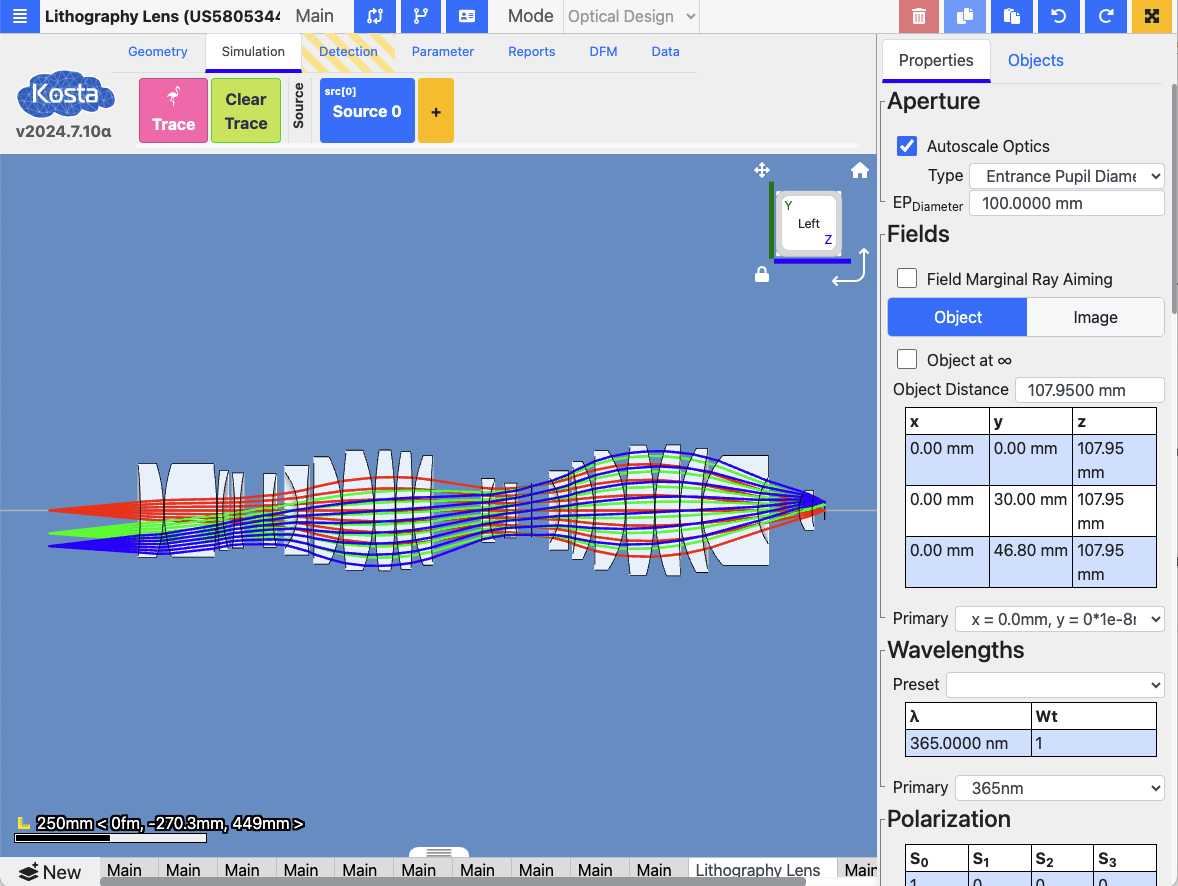Click the red trash delete icon
1178x886 pixels.
coord(918,16)
